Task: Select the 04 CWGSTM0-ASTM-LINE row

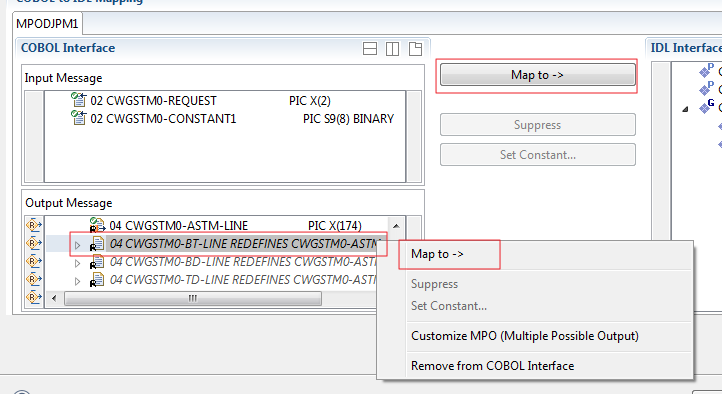Action: 216,226
